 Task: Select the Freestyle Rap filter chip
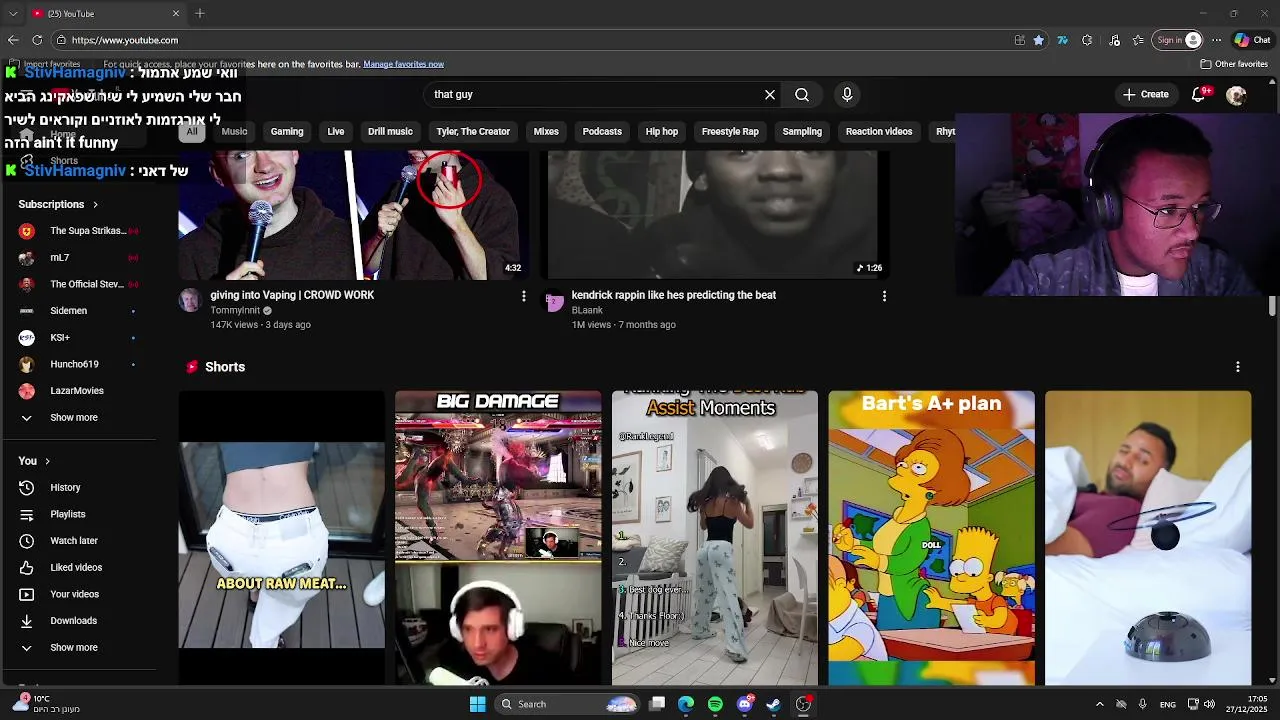point(730,131)
